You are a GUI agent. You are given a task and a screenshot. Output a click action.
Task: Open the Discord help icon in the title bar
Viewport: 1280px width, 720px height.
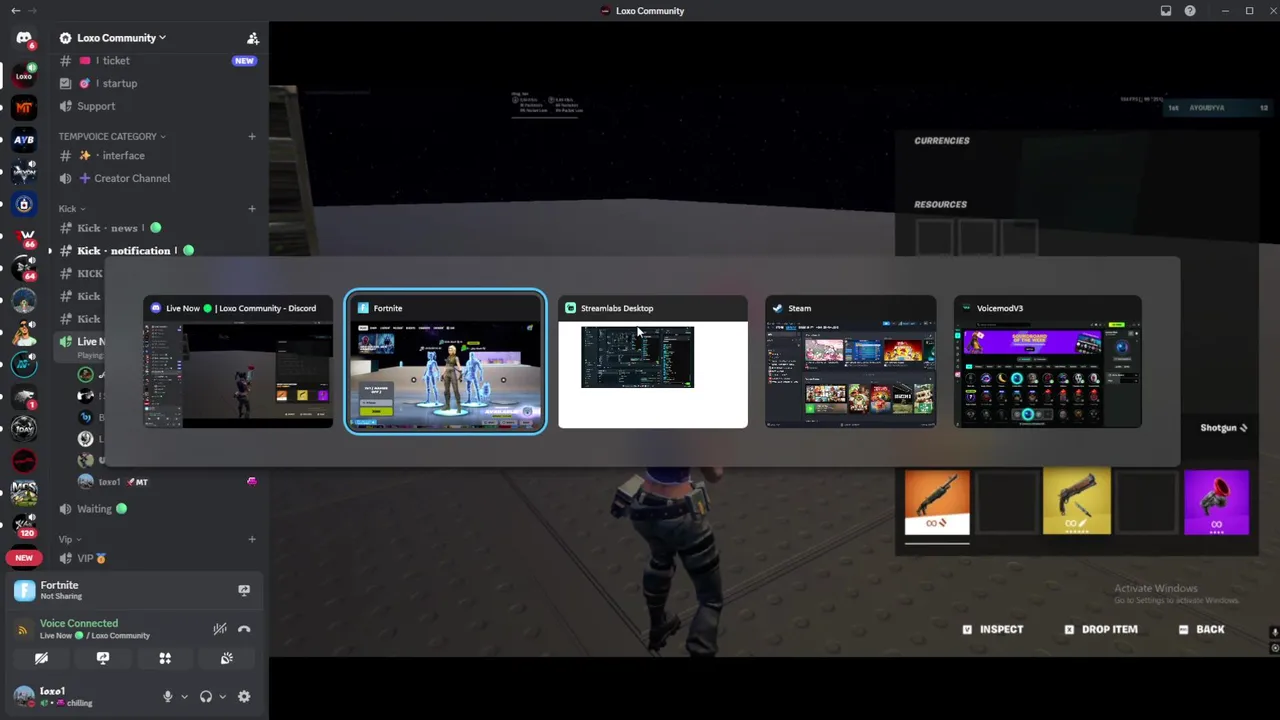pos(1190,11)
